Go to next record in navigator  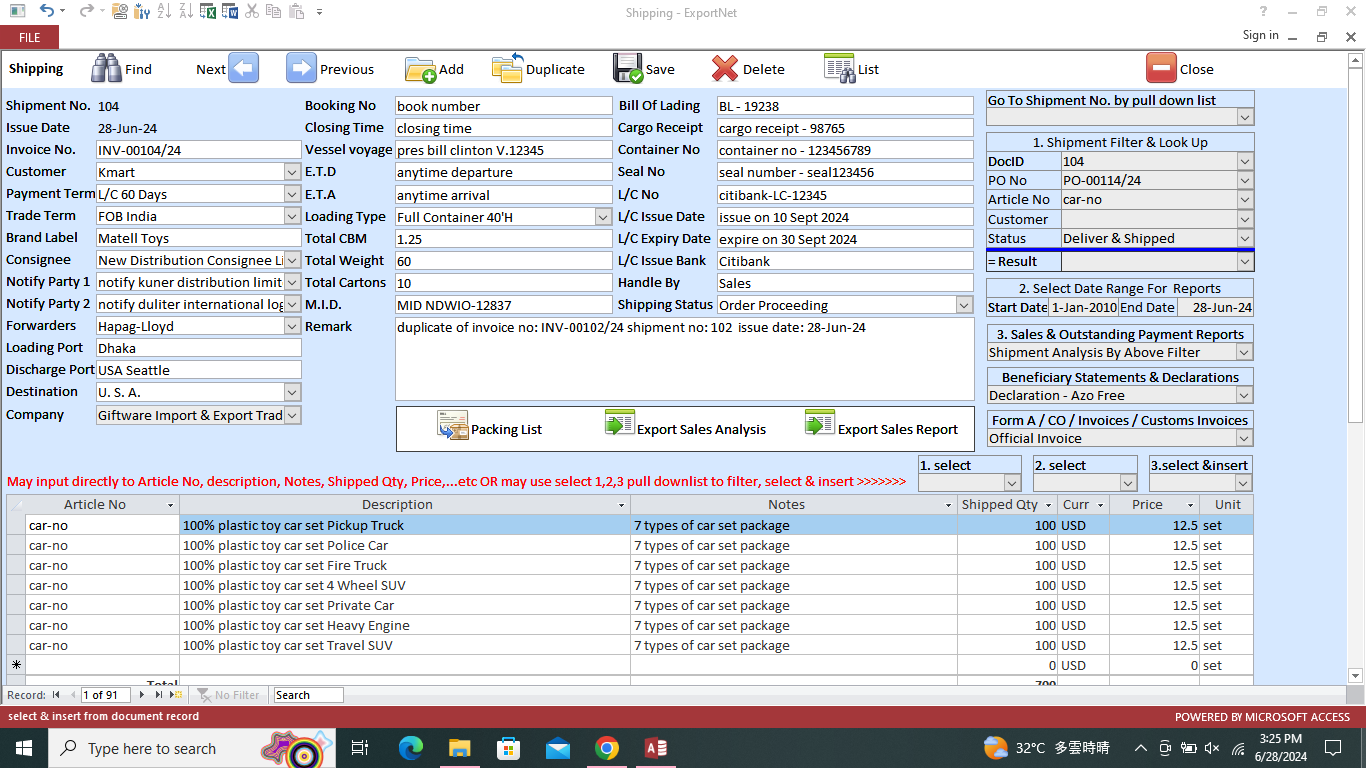pos(142,695)
